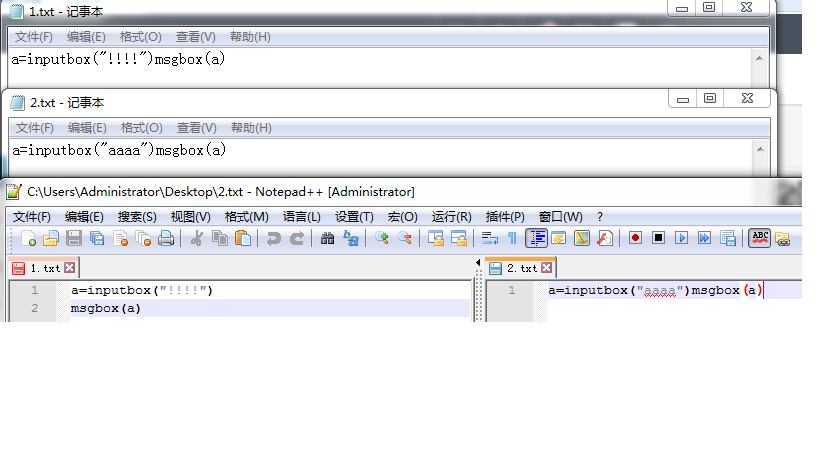
Task: Open 格式(O) menu in 2.txt Notepad
Action: pos(142,128)
